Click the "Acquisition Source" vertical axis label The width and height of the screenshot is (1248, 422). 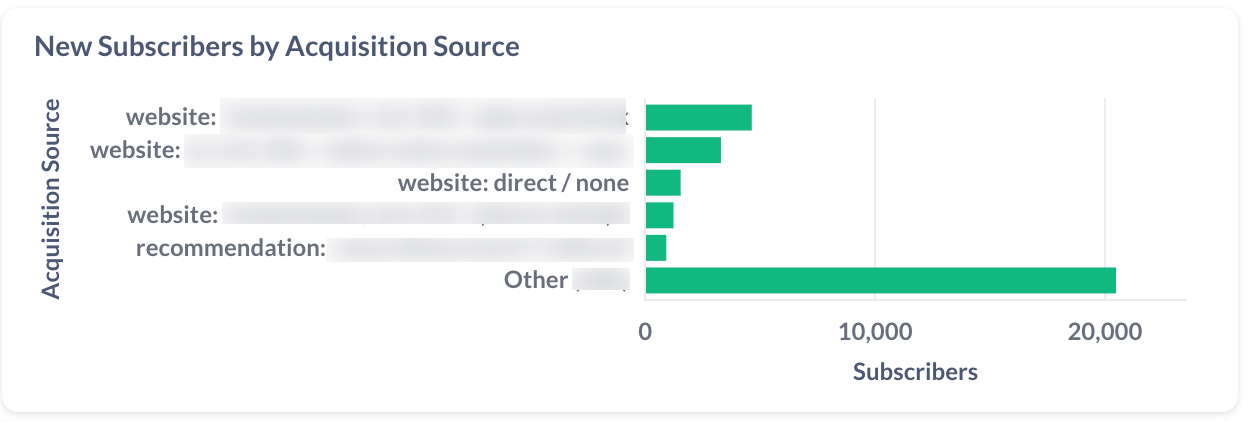52,198
